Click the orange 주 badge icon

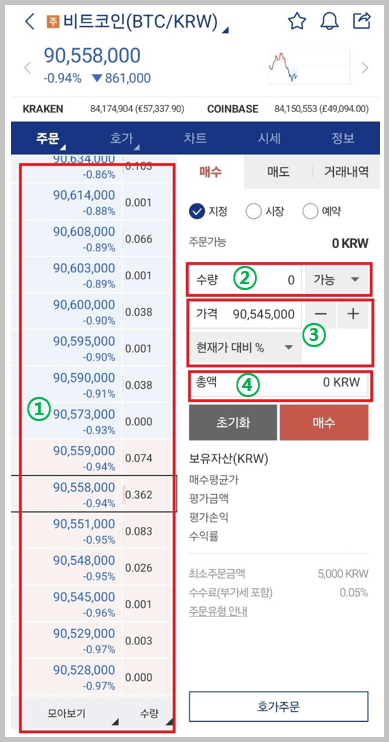[53, 22]
